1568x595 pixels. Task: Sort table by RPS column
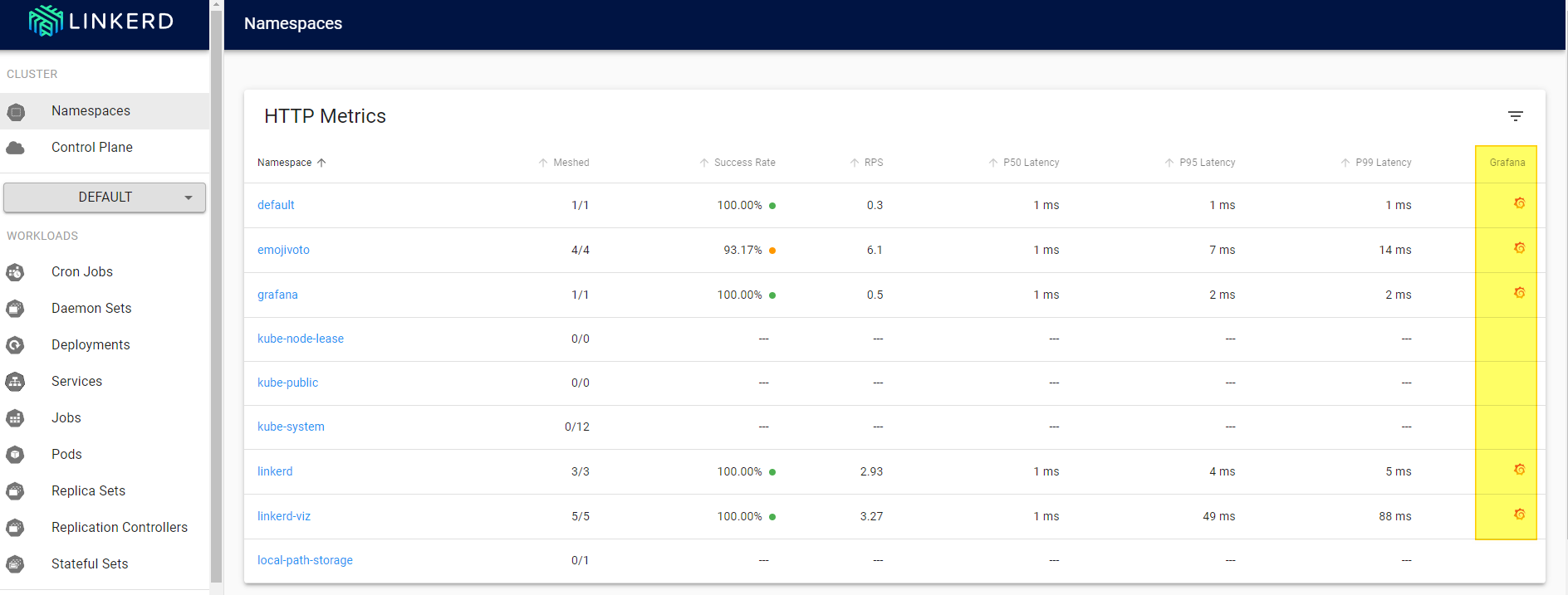pyautogui.click(x=866, y=163)
